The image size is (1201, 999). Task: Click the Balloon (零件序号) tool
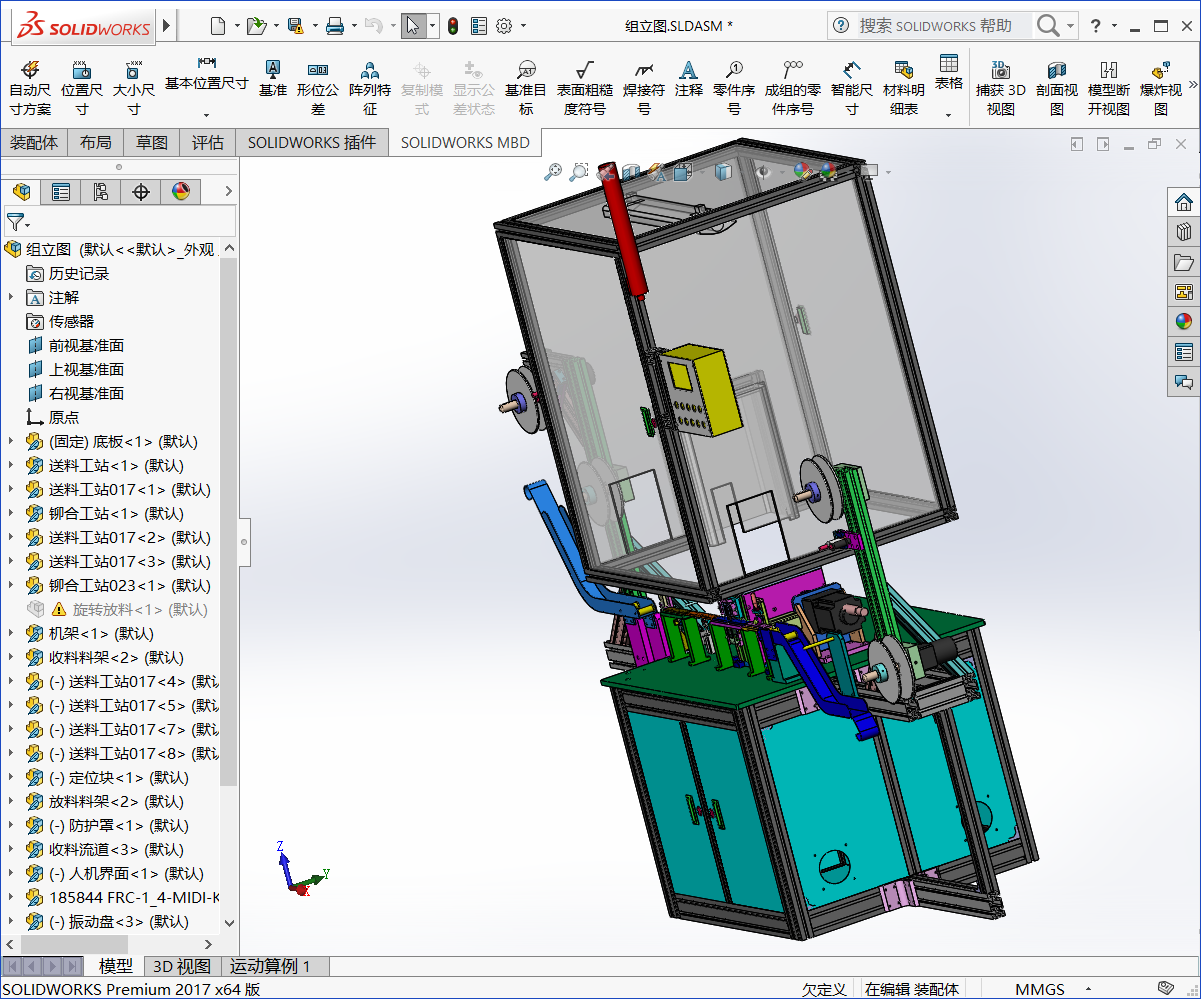tap(734, 86)
